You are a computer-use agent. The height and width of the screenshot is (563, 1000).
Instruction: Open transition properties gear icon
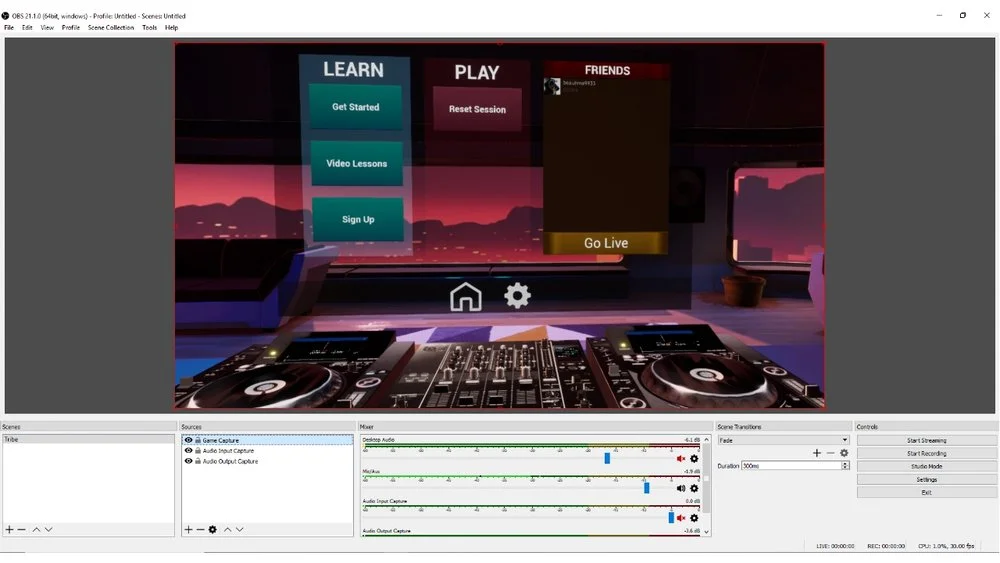click(844, 453)
